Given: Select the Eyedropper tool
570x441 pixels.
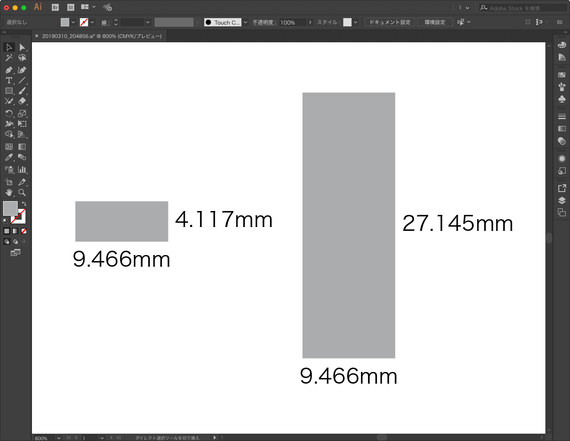Looking at the screenshot, I should tap(9, 157).
